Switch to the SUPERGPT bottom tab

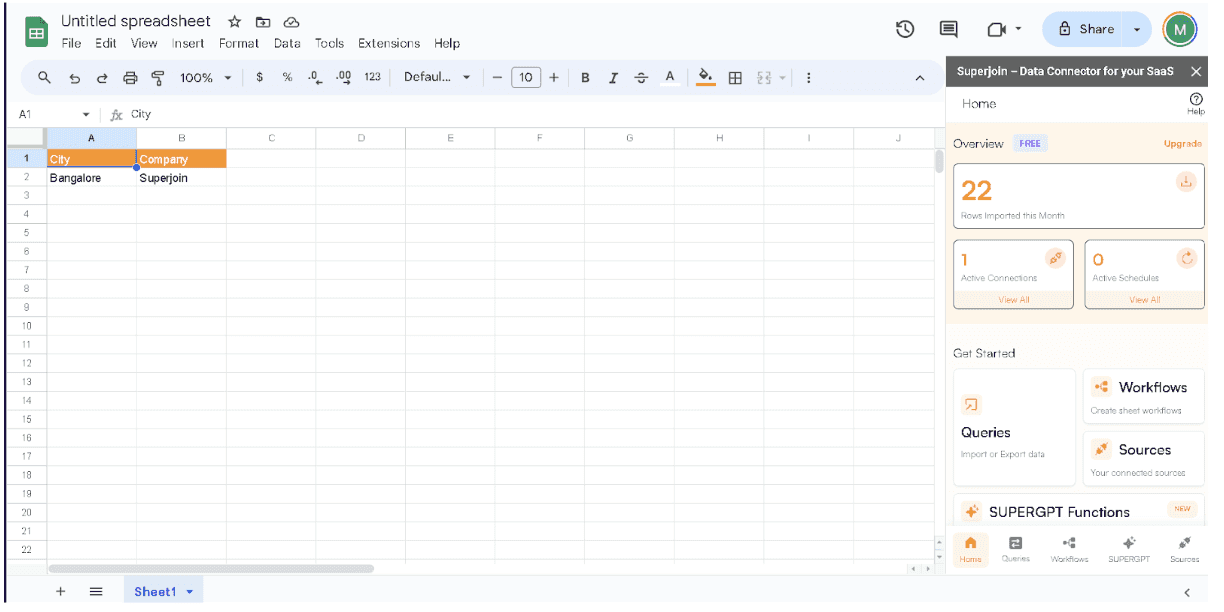point(1129,549)
